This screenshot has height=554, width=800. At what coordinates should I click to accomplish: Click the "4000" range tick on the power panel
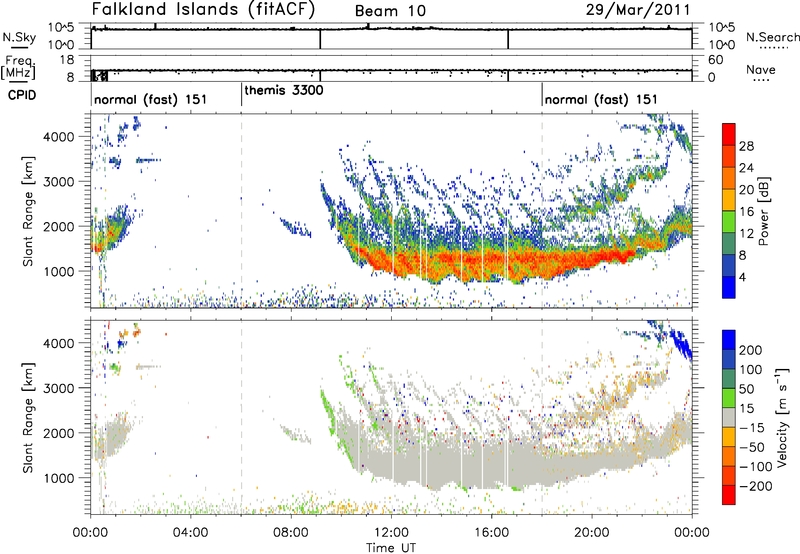coord(61,137)
